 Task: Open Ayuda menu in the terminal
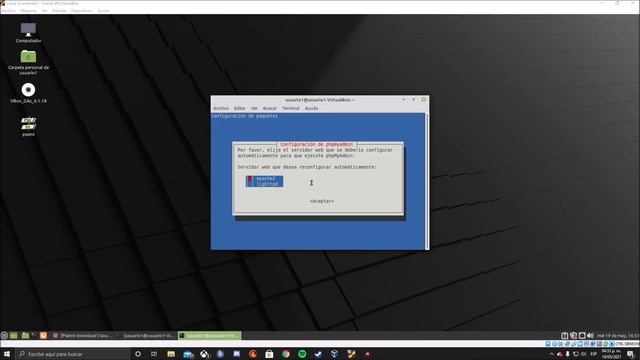311,109
